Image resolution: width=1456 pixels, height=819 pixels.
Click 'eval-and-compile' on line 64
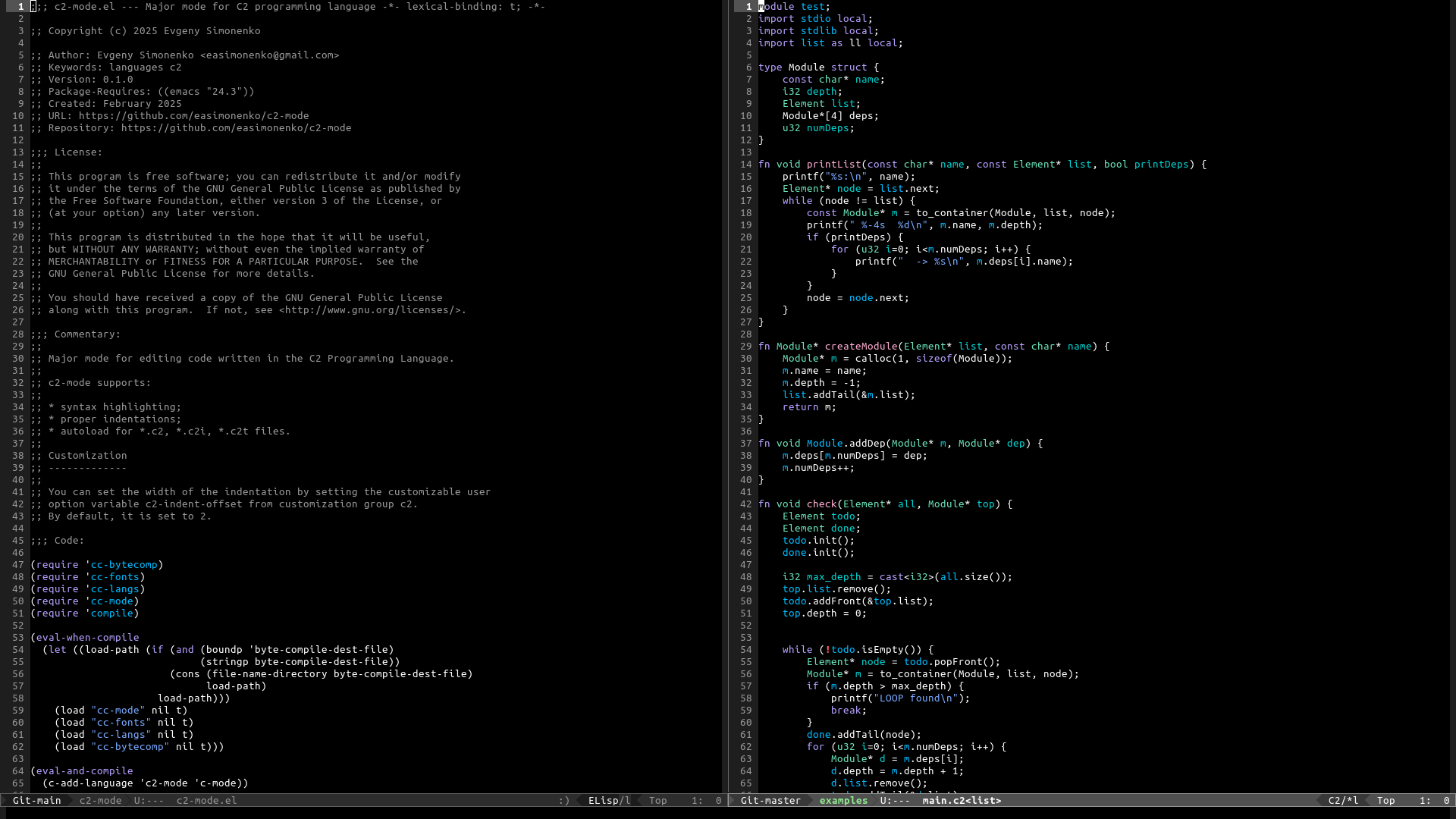coord(85,771)
